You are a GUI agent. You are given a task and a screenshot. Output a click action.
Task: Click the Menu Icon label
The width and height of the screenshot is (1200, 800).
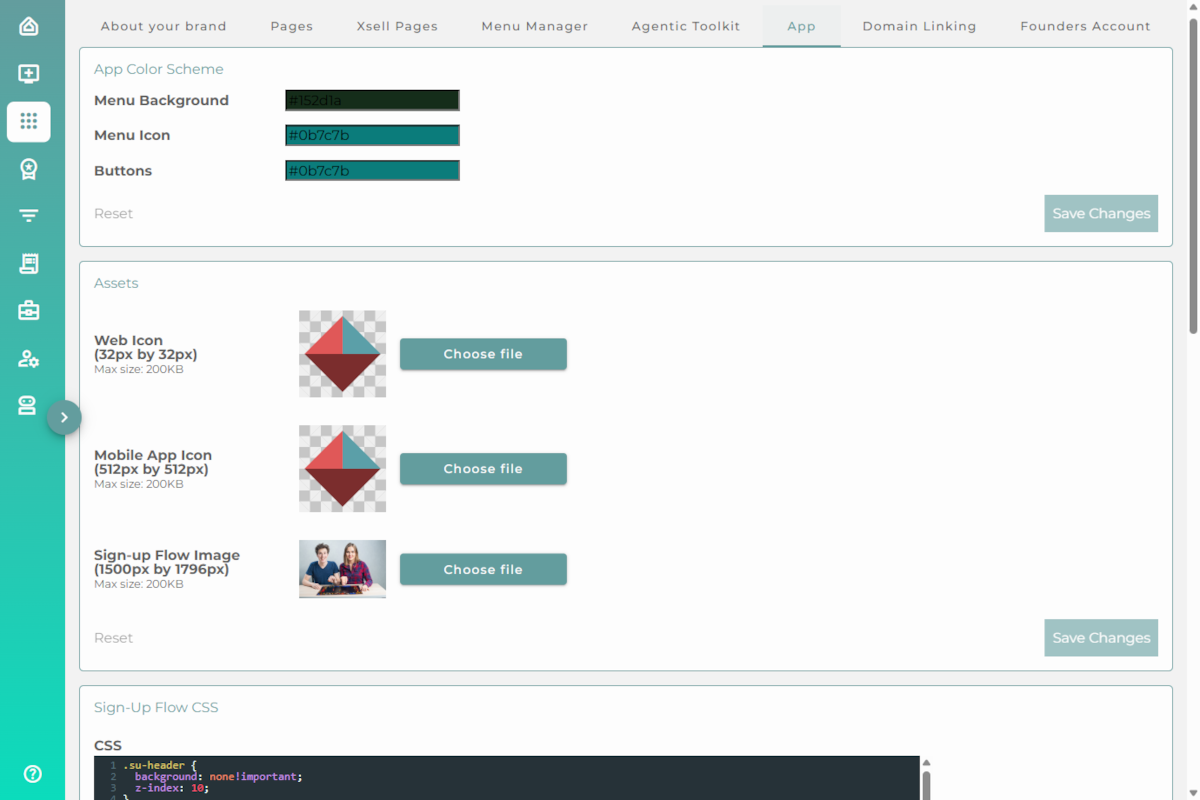pos(132,135)
